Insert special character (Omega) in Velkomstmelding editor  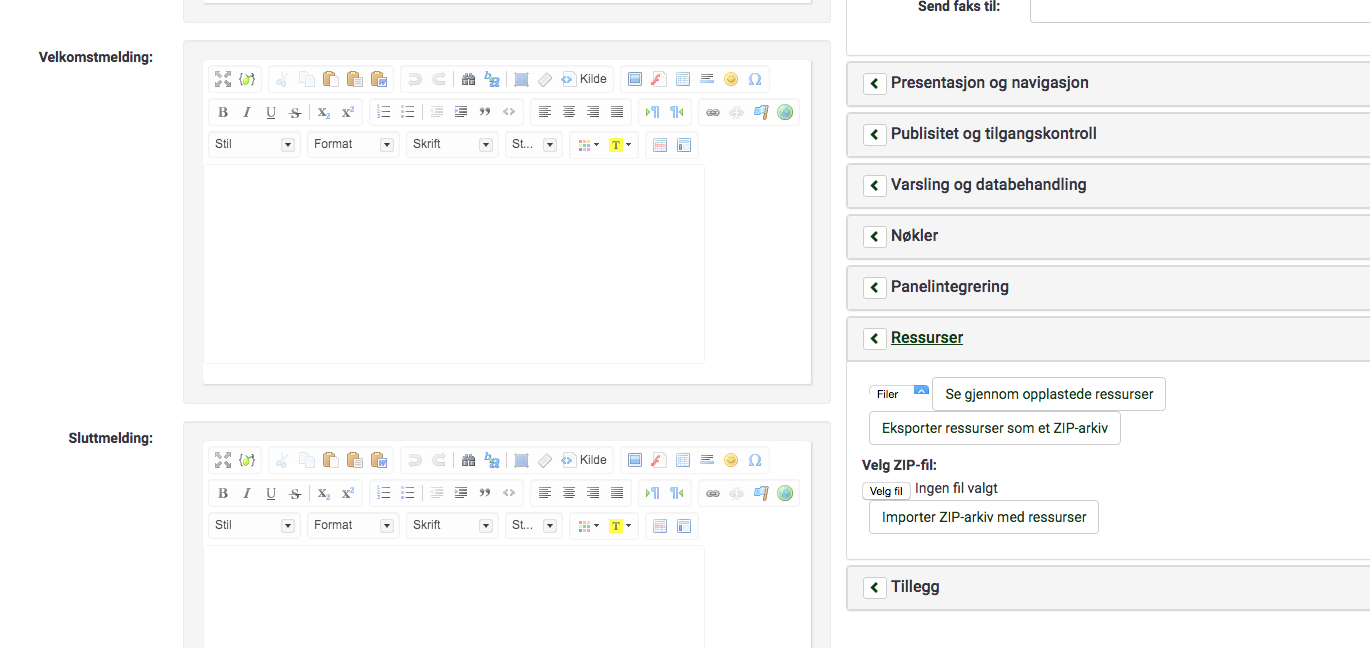click(x=754, y=79)
